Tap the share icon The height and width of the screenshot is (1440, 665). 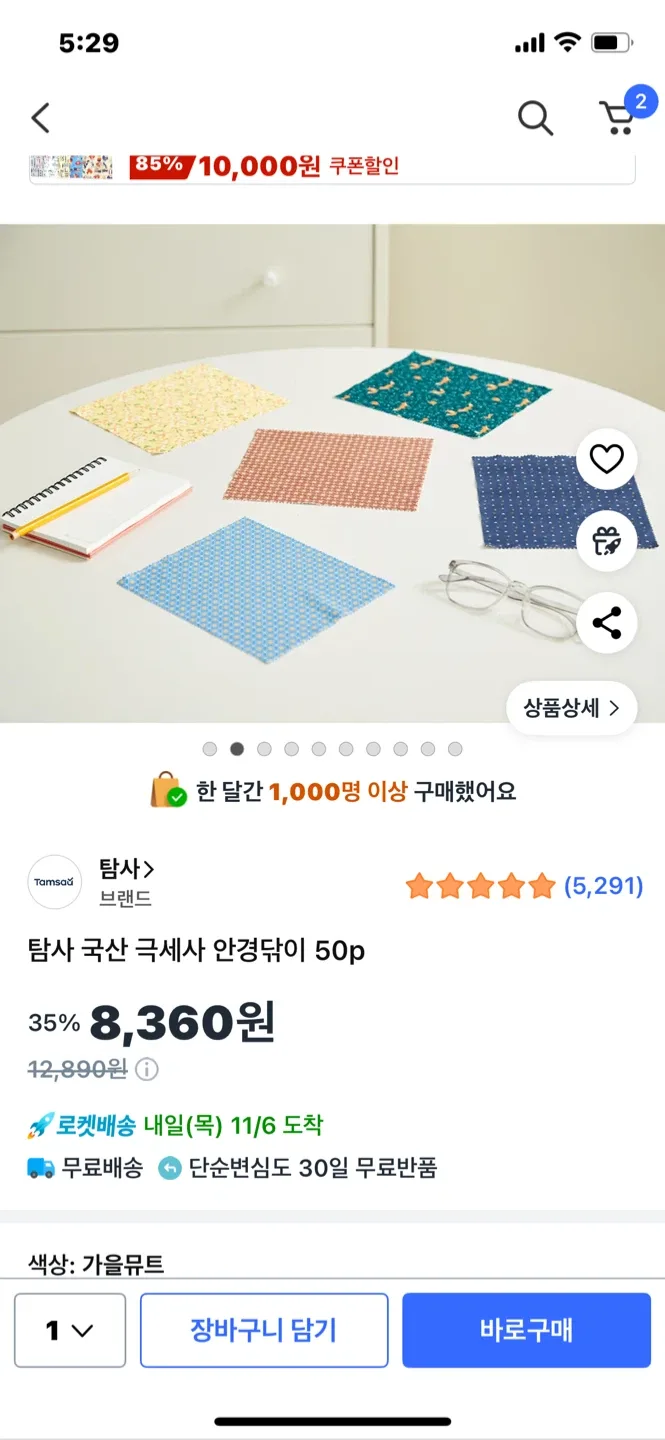tap(607, 623)
